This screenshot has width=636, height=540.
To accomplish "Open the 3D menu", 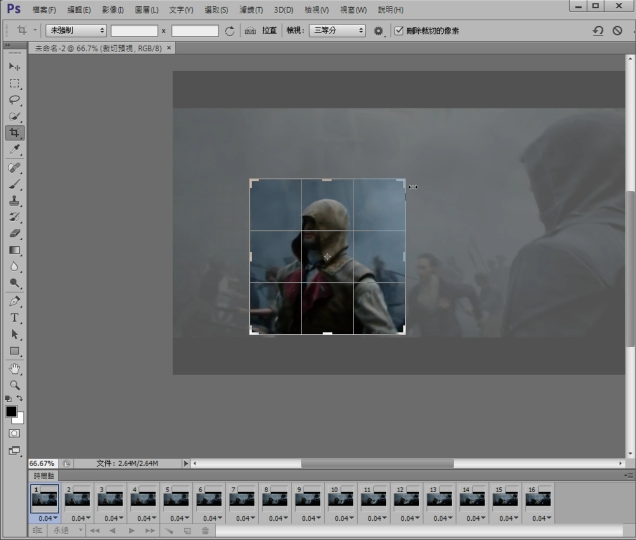I will coord(283,10).
